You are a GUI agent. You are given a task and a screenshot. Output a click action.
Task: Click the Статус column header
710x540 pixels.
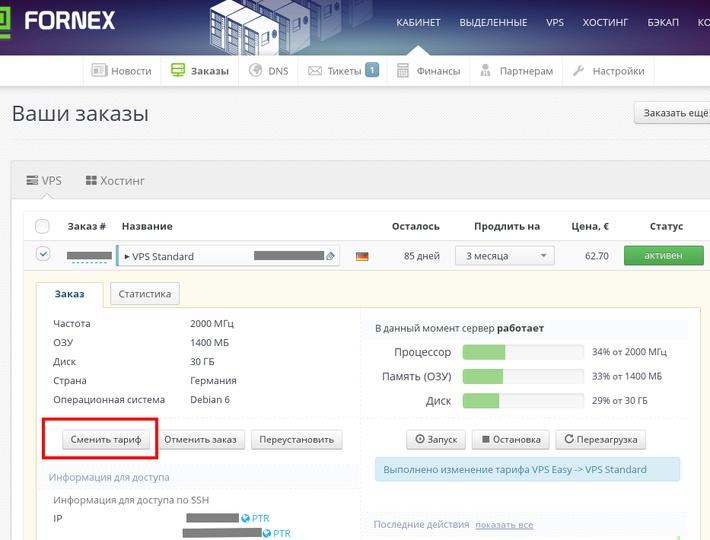coord(666,226)
